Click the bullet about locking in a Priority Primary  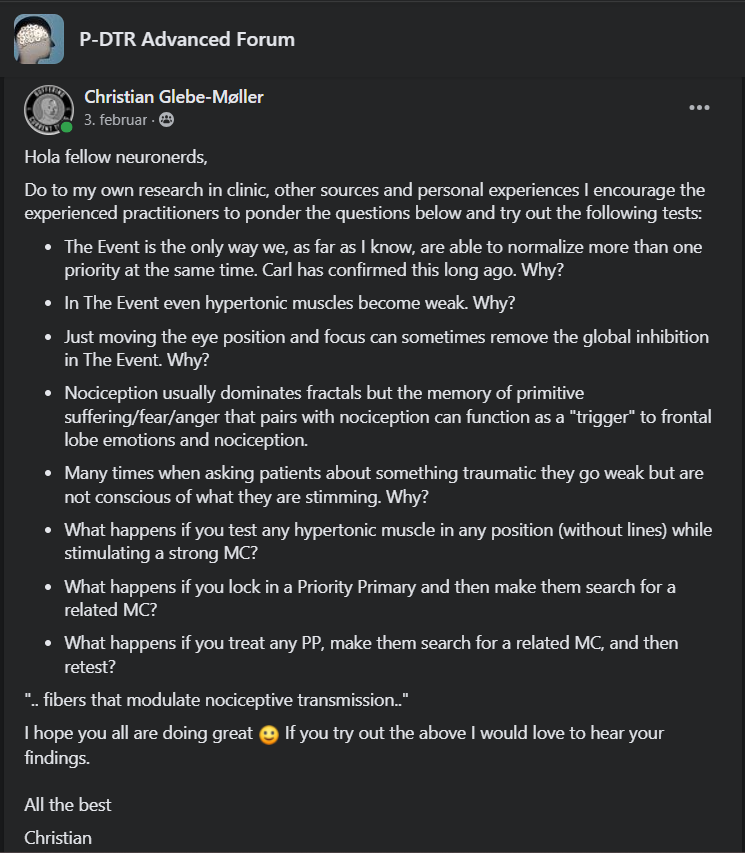click(x=370, y=597)
